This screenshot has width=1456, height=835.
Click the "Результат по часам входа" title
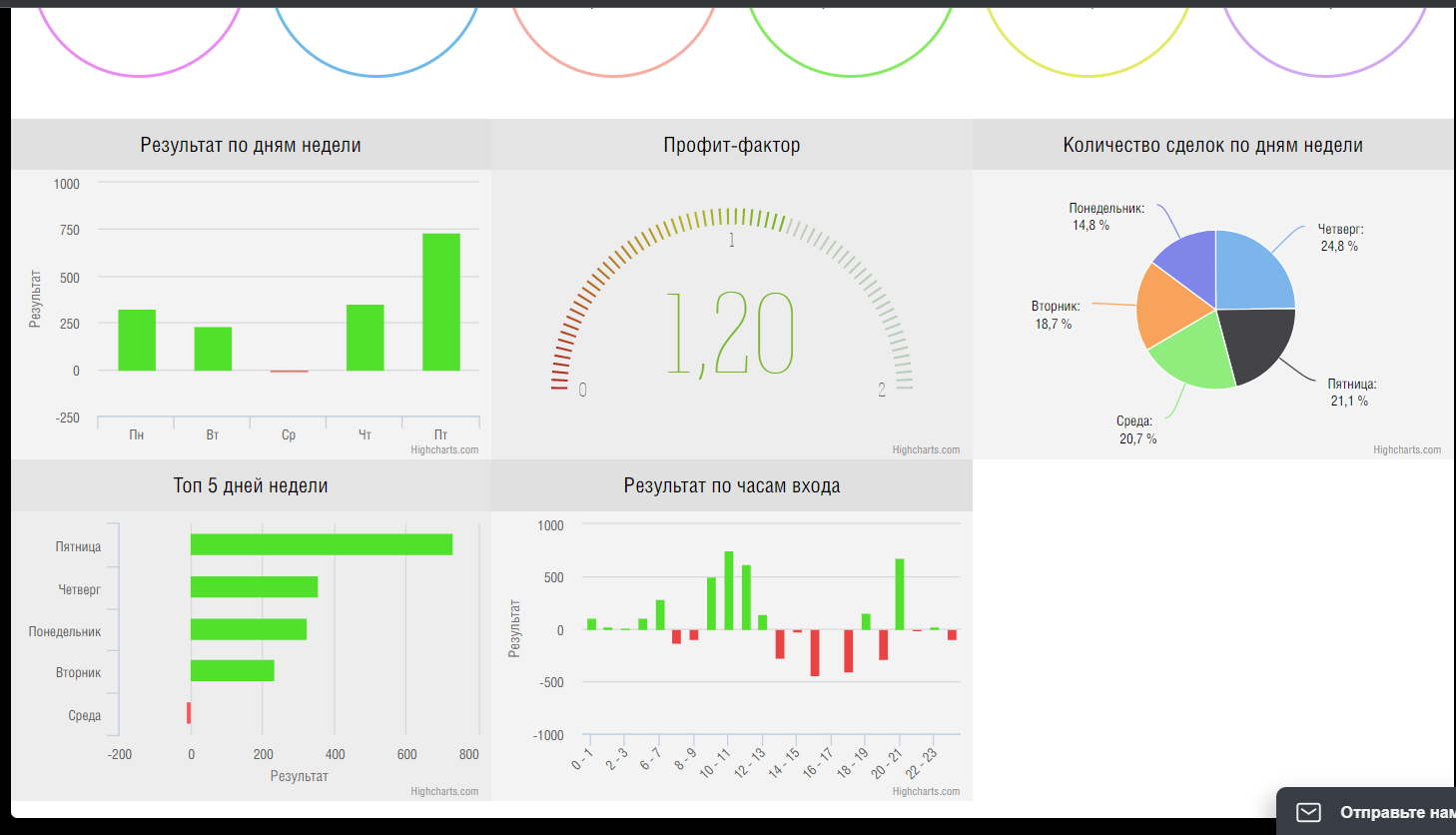(732, 485)
